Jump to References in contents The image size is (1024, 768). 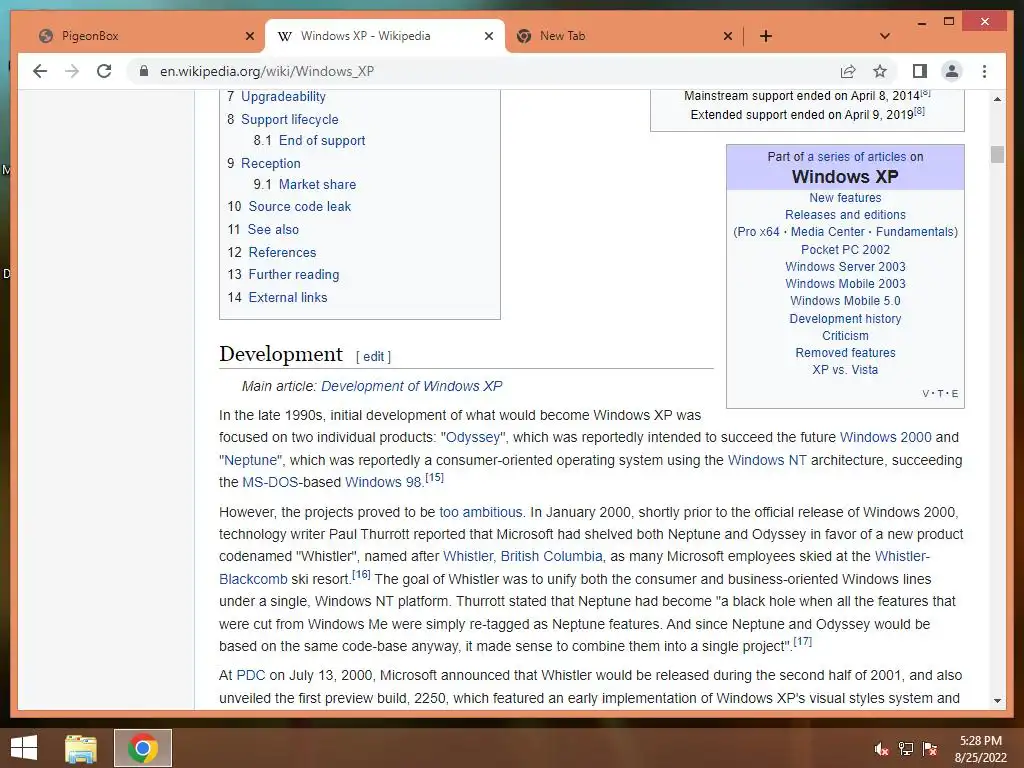pyautogui.click(x=282, y=252)
